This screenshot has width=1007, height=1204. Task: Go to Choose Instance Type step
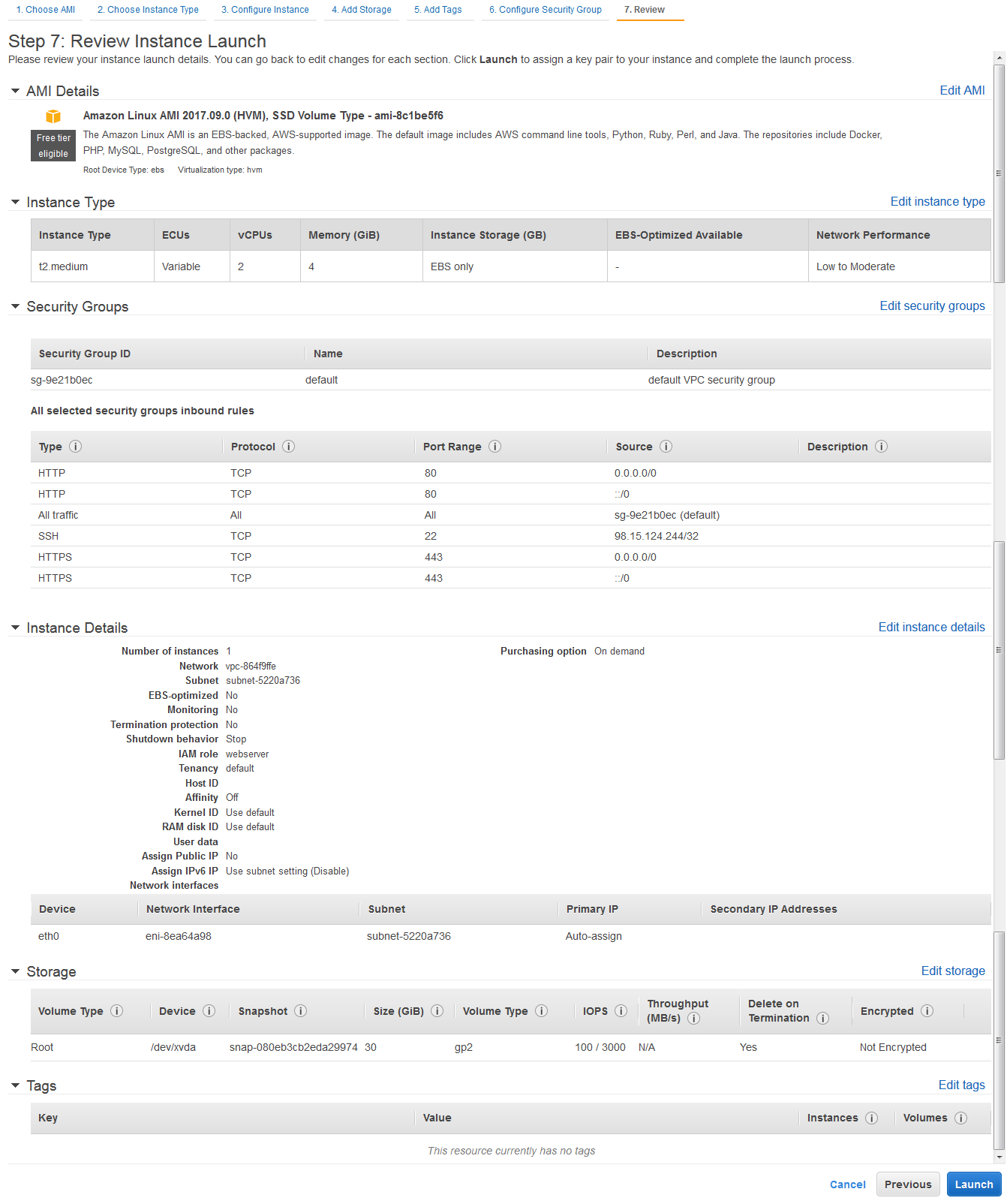coord(148,10)
